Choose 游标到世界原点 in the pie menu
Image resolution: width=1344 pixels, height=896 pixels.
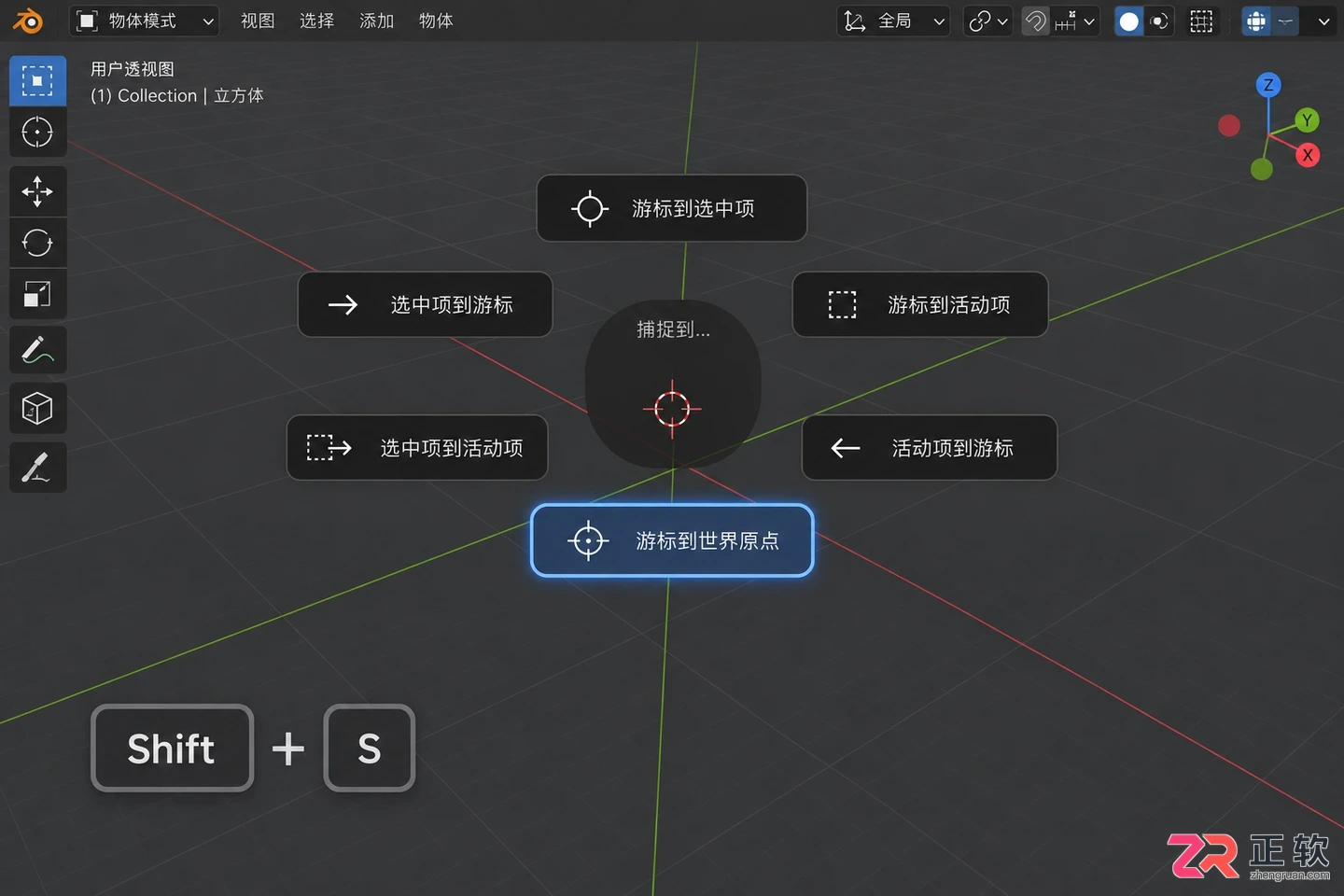[672, 540]
